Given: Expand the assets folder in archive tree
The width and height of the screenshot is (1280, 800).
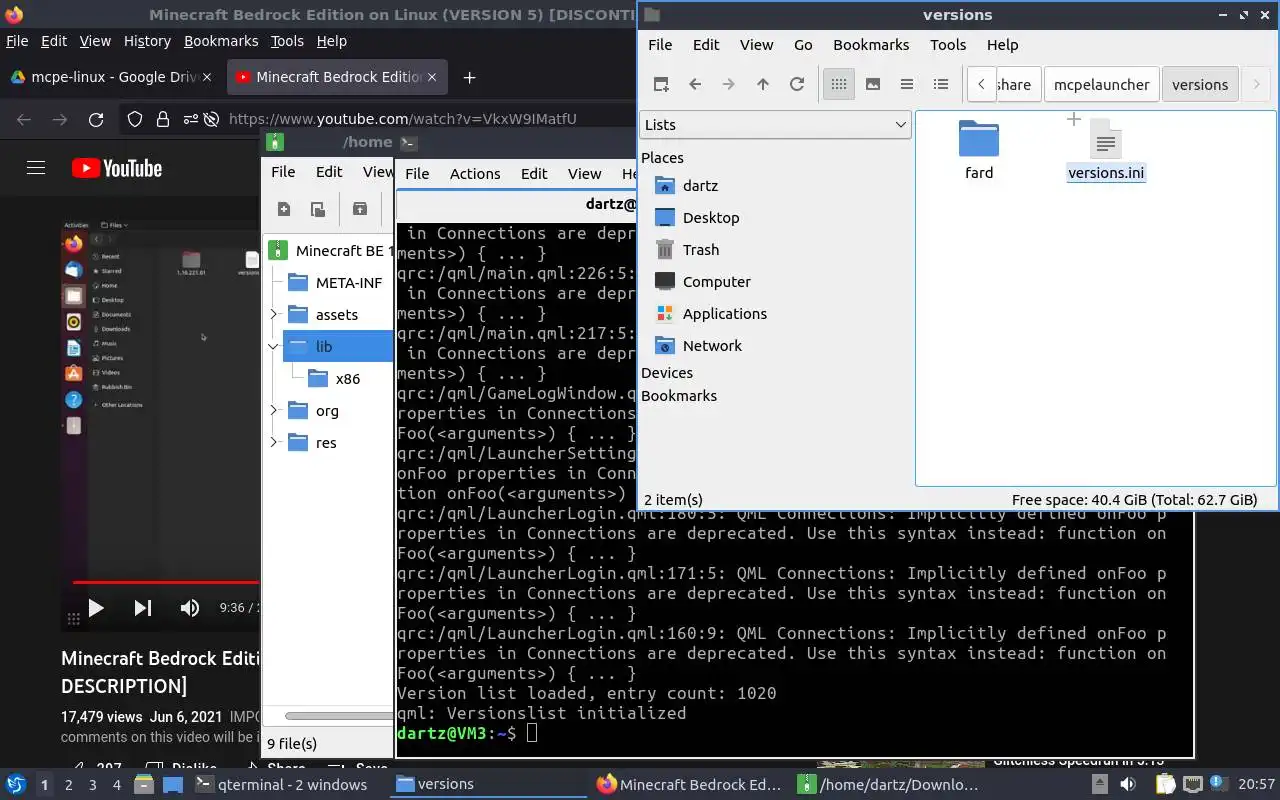Looking at the screenshot, I should (x=274, y=315).
